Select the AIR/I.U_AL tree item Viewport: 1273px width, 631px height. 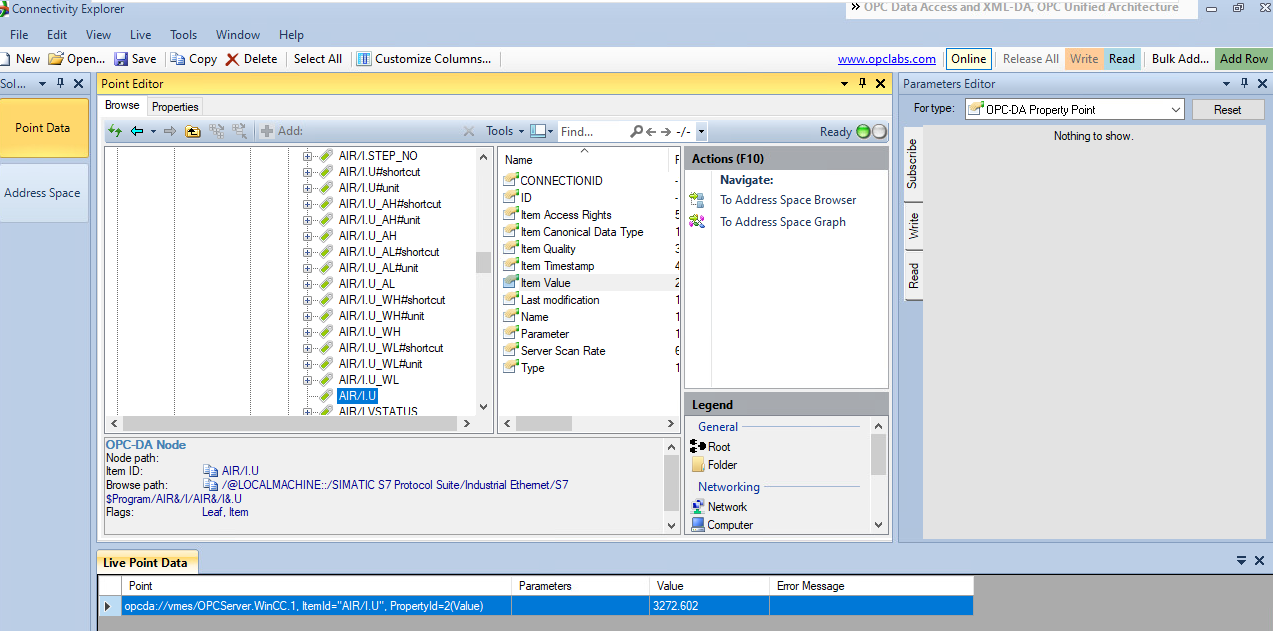367,284
